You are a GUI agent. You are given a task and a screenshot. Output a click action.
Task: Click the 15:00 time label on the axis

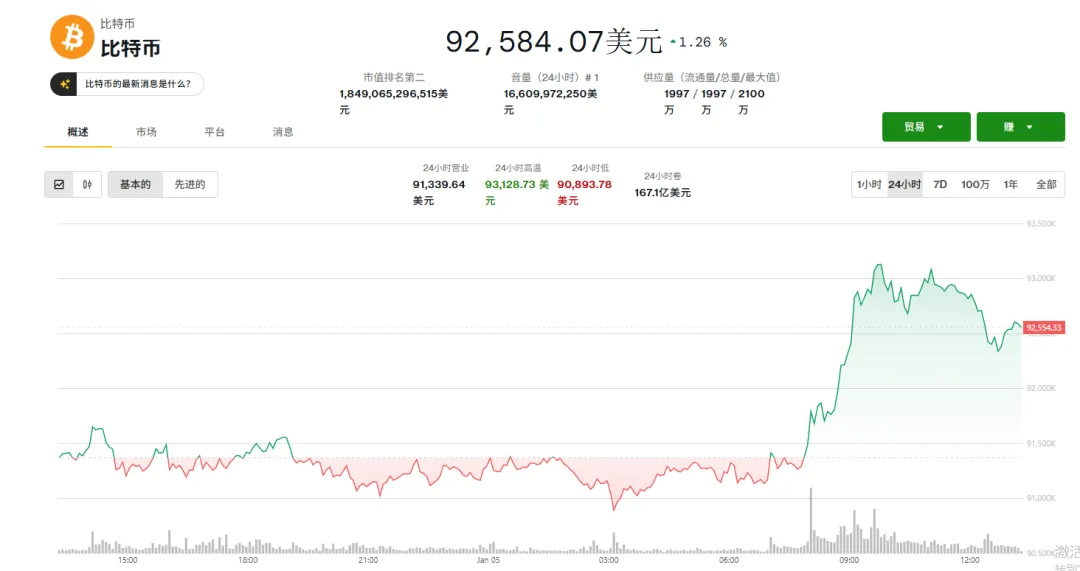(x=127, y=560)
